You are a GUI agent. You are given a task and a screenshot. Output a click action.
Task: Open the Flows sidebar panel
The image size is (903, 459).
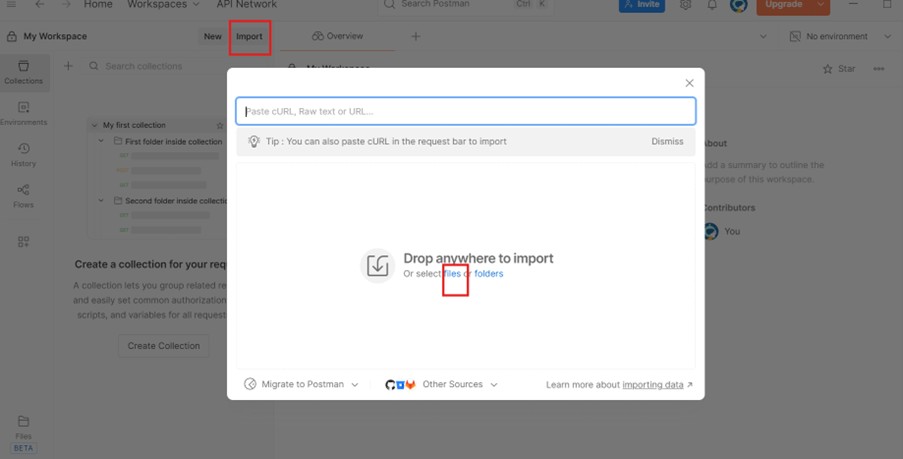pos(23,195)
